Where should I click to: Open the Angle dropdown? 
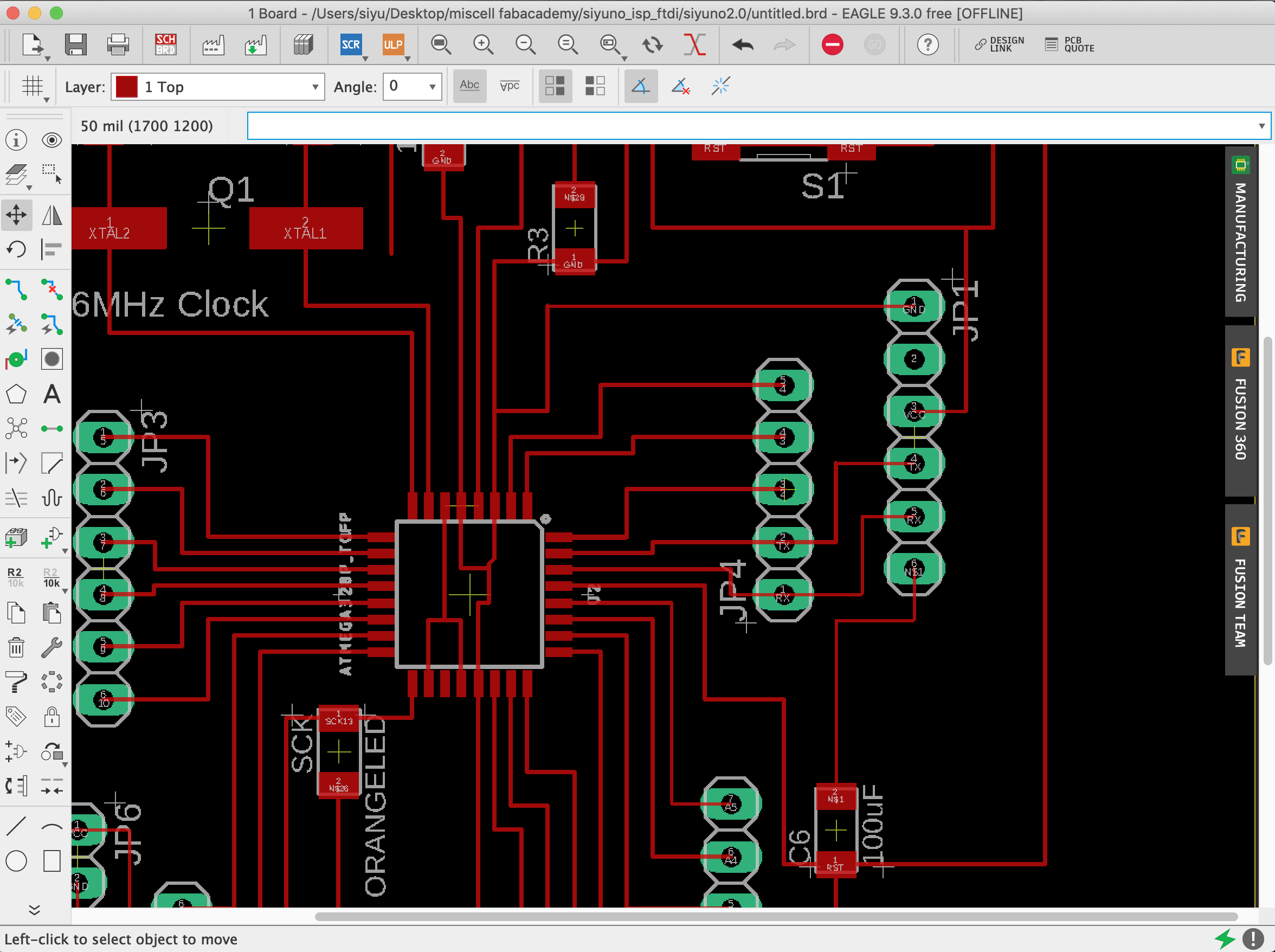tap(412, 86)
